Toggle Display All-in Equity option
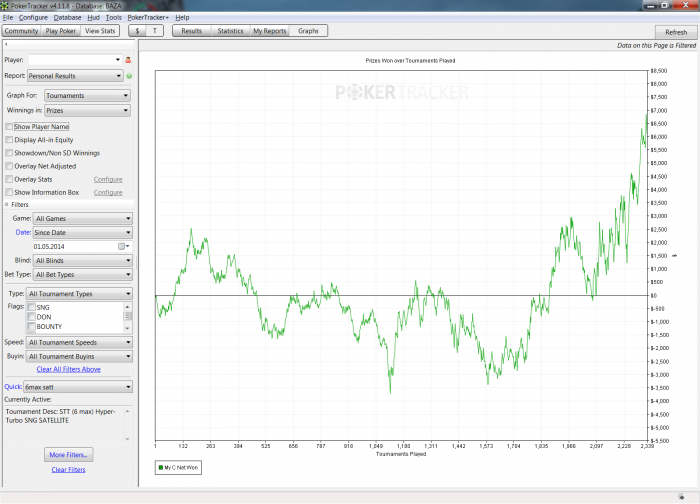This screenshot has width=700, height=504. click(9, 140)
